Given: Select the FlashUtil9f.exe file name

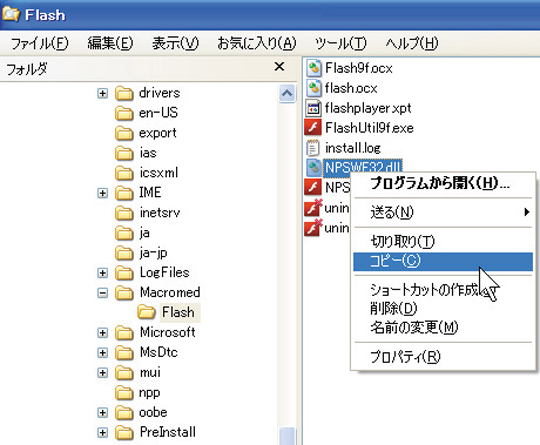Looking at the screenshot, I should click(369, 128).
